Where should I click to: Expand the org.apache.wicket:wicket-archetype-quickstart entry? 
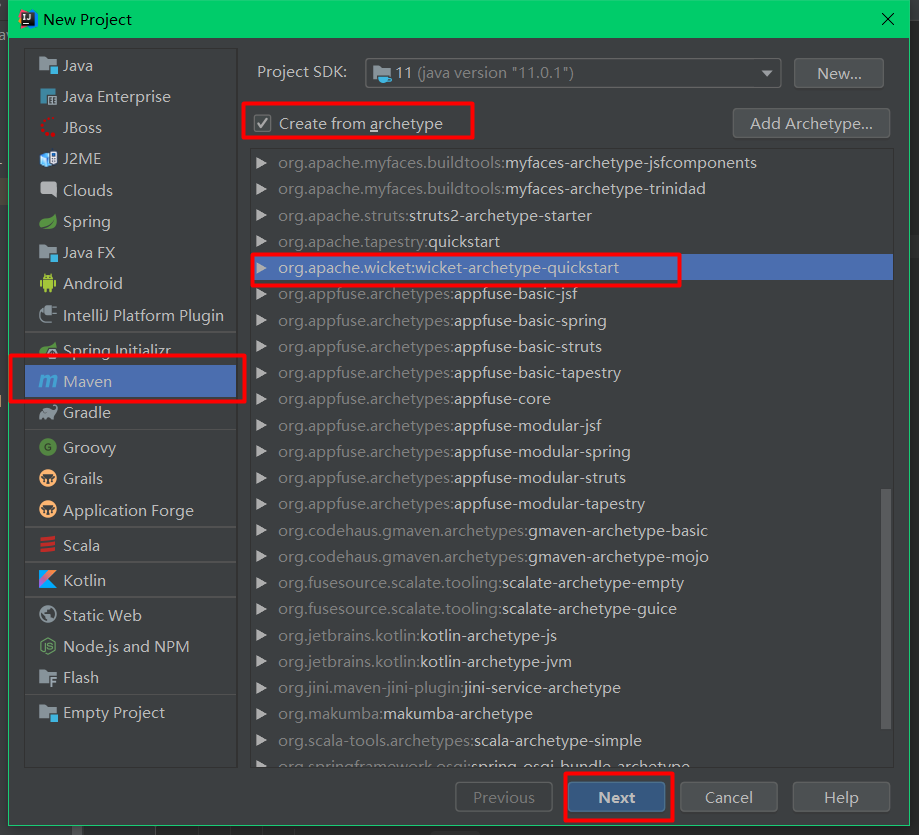pos(263,268)
